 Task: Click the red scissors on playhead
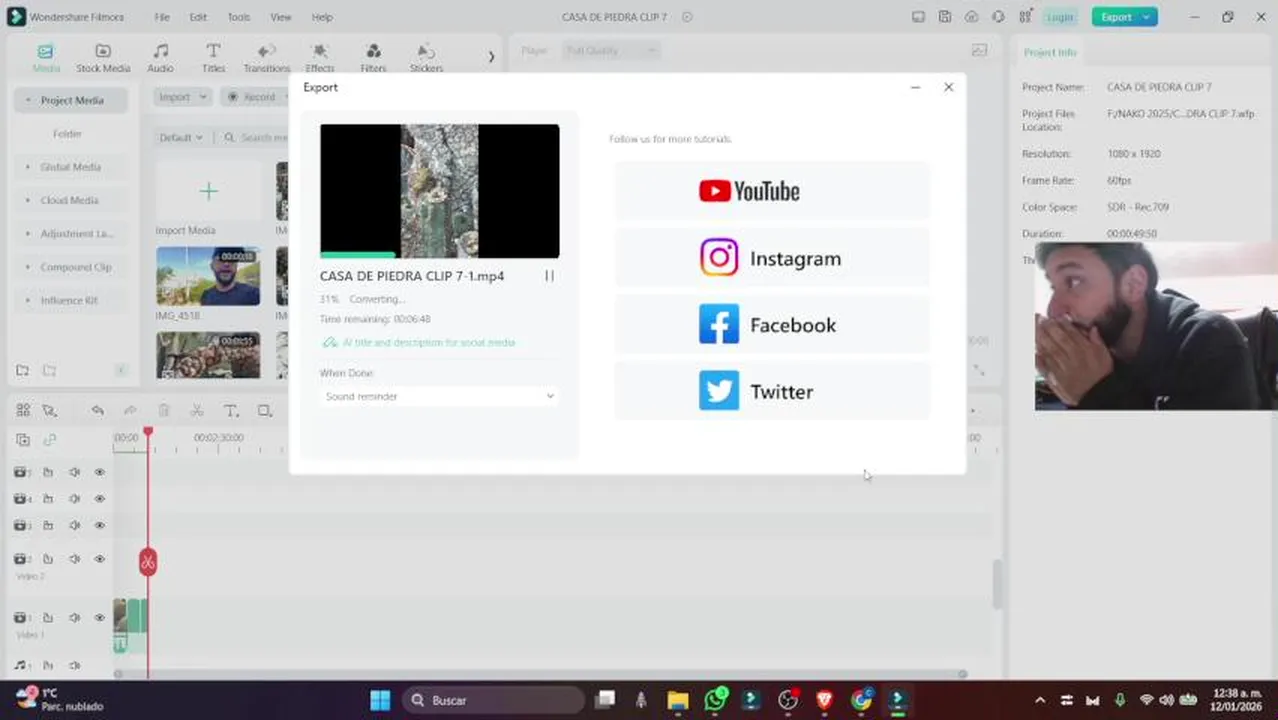148,562
